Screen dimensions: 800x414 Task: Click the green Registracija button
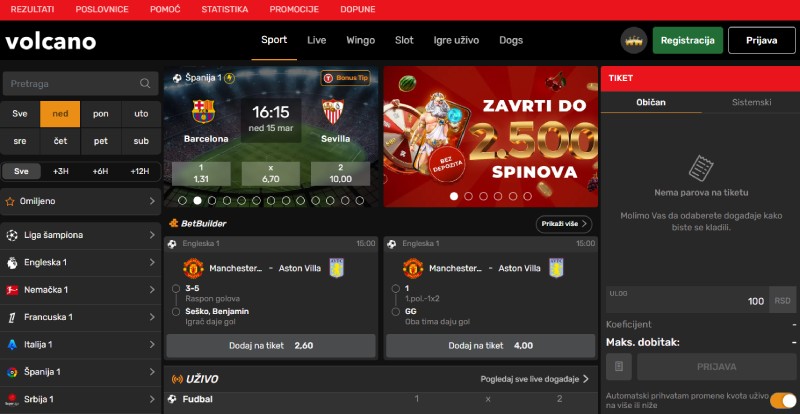coord(688,40)
